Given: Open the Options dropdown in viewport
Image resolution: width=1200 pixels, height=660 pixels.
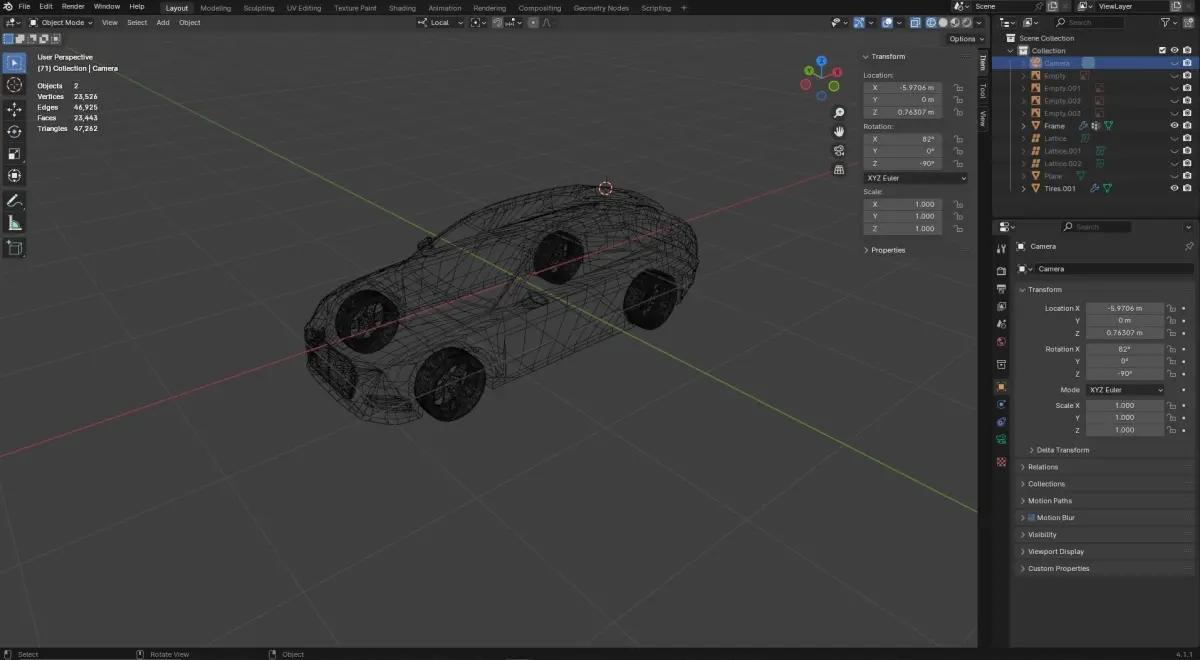Looking at the screenshot, I should [x=966, y=39].
